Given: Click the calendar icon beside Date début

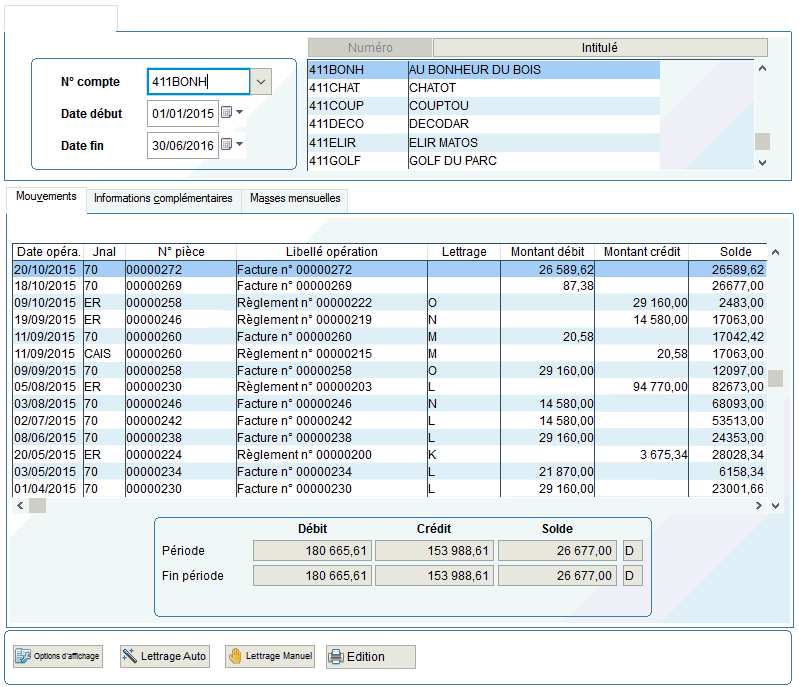Looking at the screenshot, I should (226, 113).
